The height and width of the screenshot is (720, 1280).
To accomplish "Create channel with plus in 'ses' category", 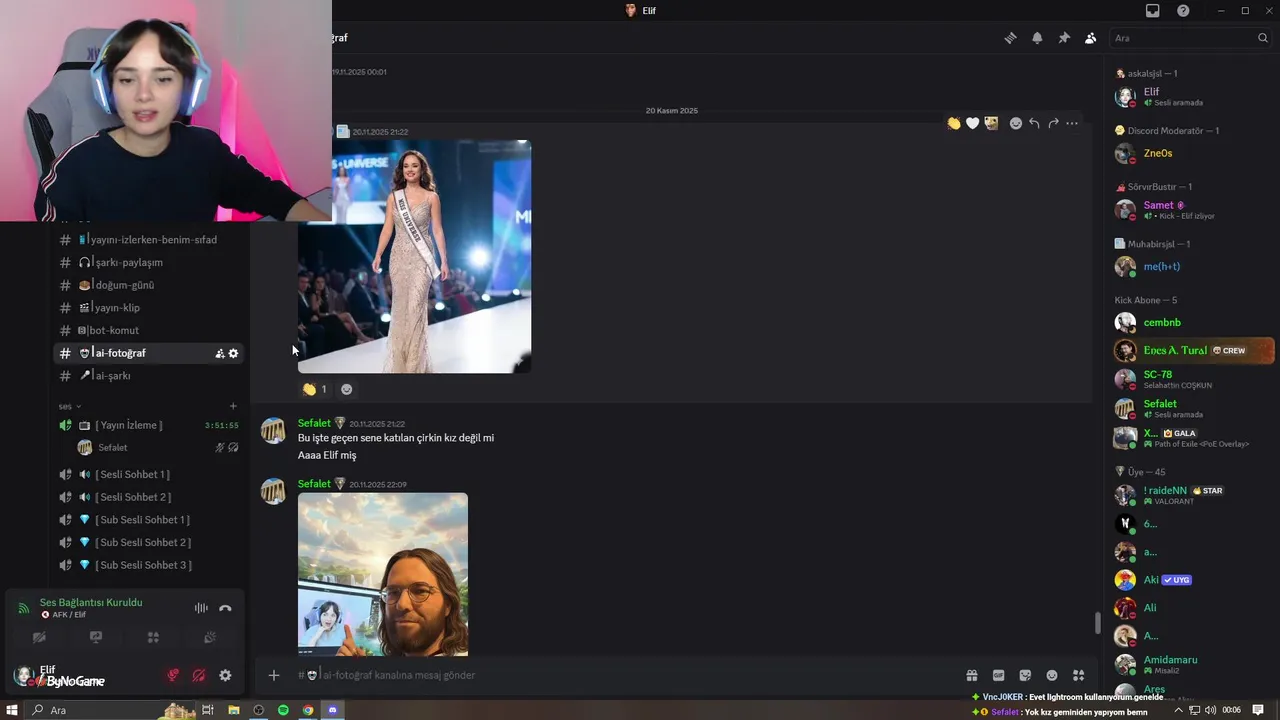I will 233,406.
